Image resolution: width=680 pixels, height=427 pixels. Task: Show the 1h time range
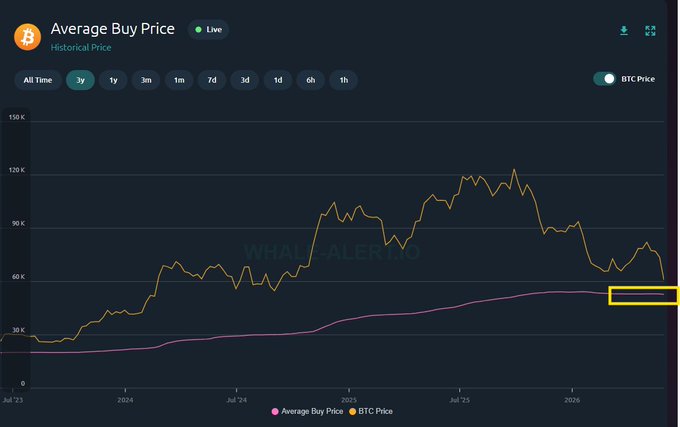click(343, 80)
